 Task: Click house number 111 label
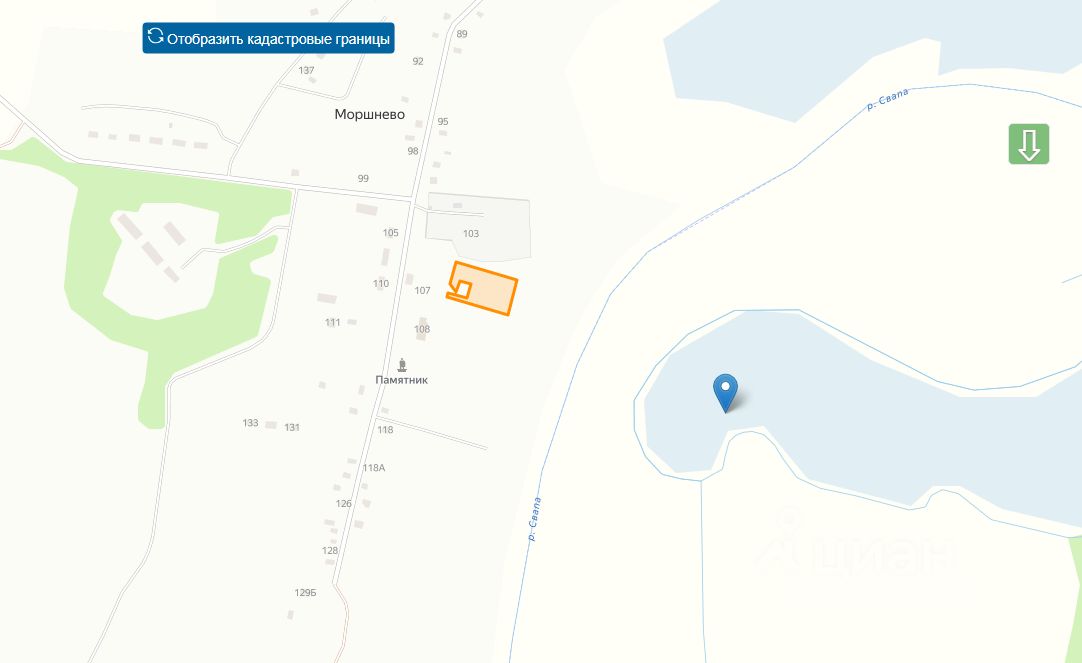333,322
